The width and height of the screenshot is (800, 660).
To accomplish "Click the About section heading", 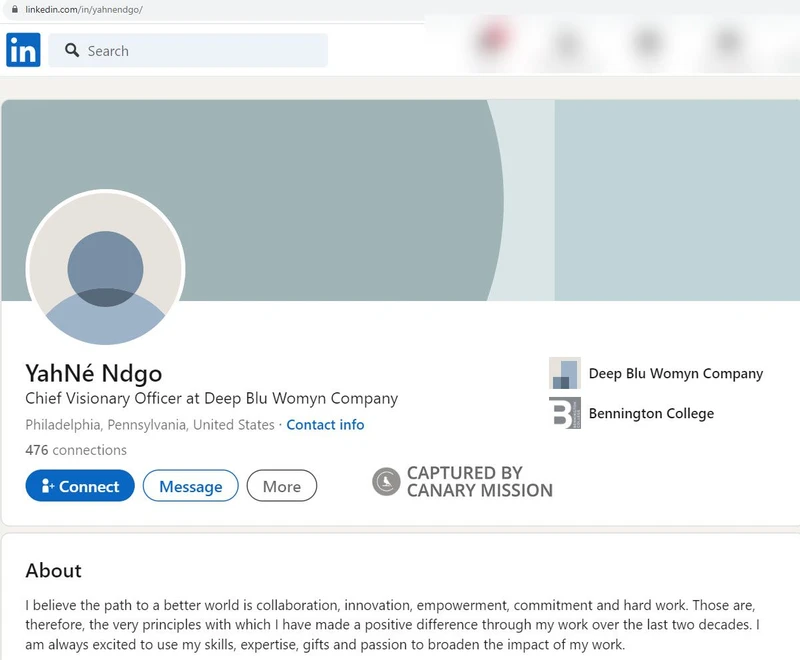I will (53, 571).
